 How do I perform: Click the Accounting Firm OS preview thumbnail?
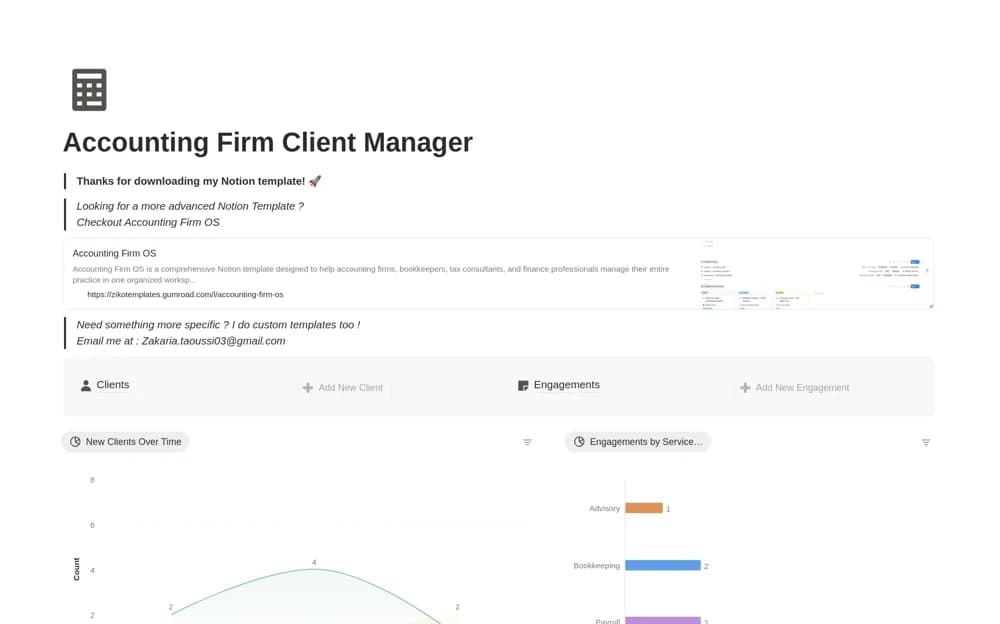814,274
